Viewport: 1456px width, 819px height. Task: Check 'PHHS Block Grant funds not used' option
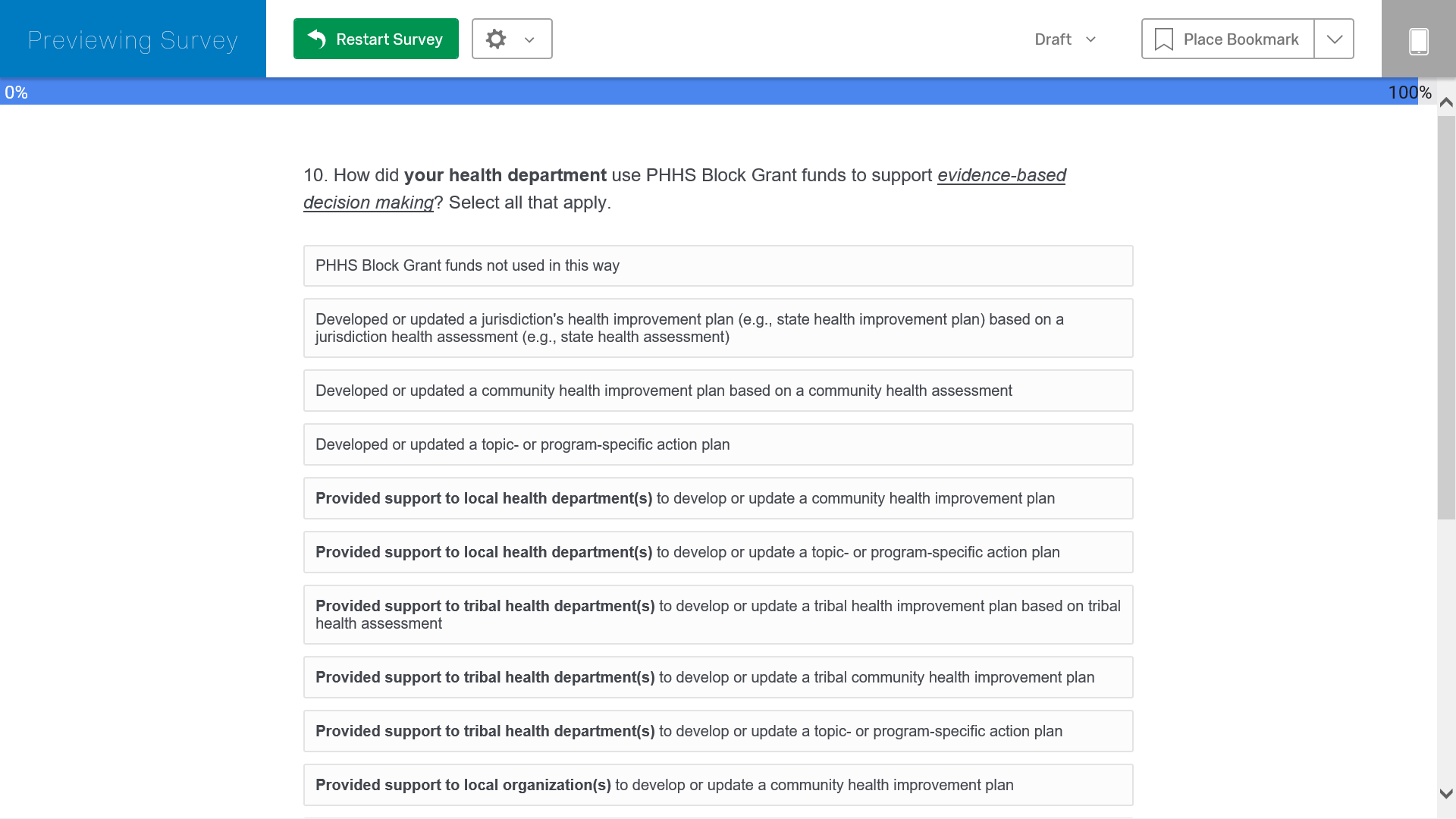[x=717, y=265]
